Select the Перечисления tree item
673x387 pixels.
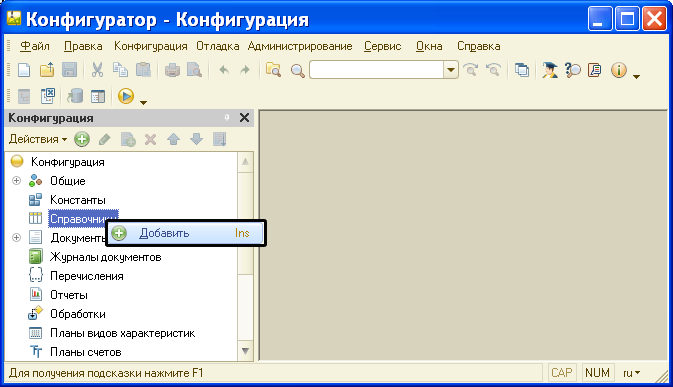(x=87, y=276)
